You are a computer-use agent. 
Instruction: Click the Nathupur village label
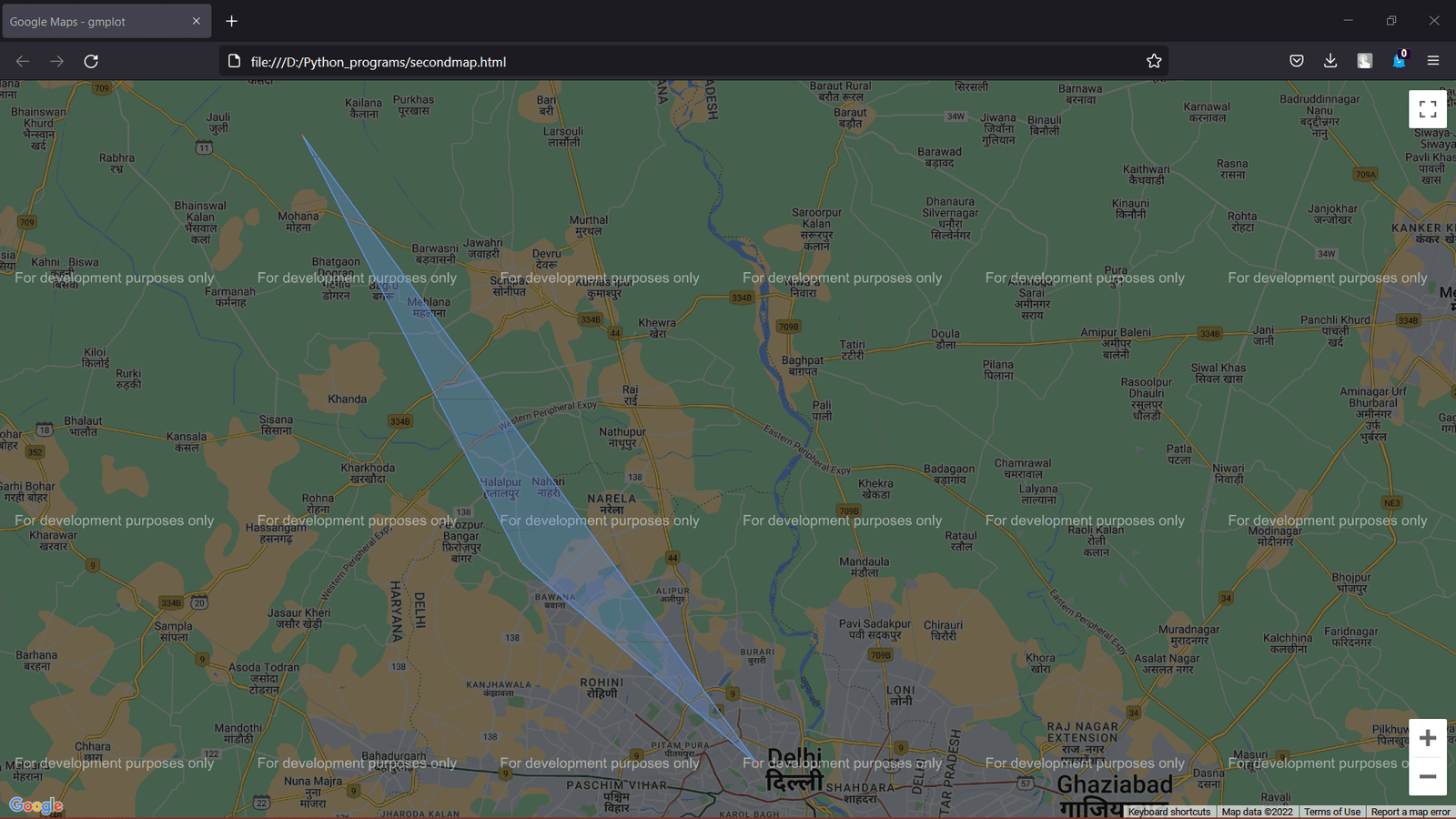(x=622, y=438)
